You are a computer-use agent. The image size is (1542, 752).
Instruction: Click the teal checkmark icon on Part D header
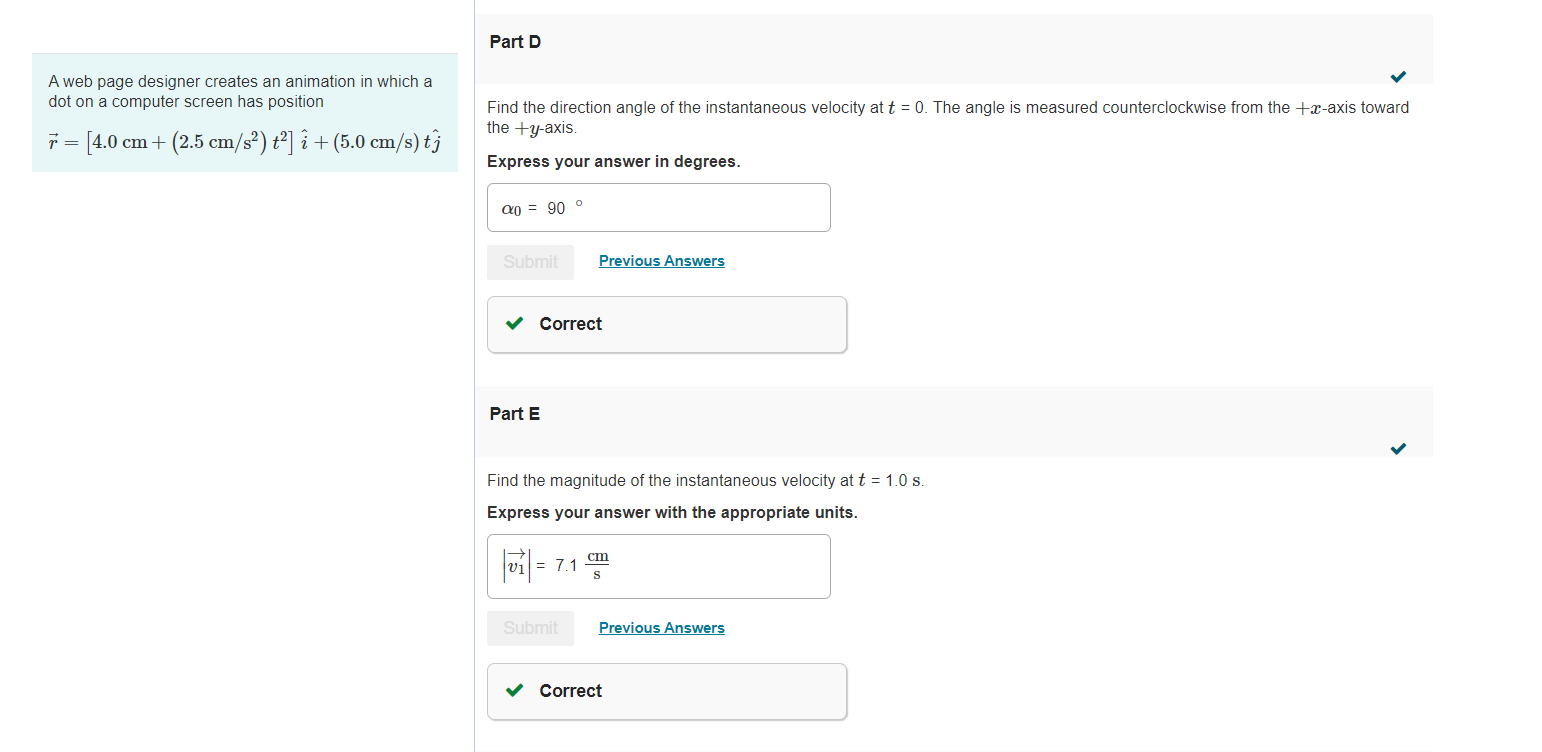tap(1398, 76)
